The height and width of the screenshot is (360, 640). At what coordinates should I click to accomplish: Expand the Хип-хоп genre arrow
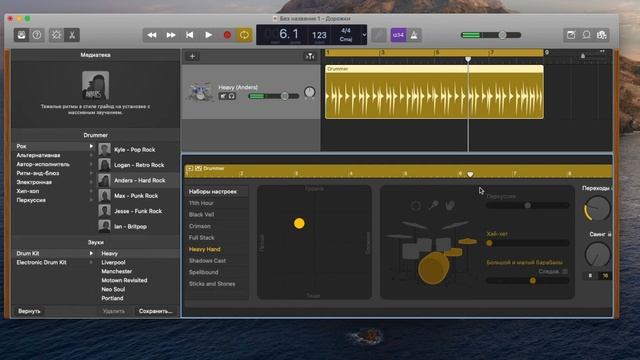(91, 191)
